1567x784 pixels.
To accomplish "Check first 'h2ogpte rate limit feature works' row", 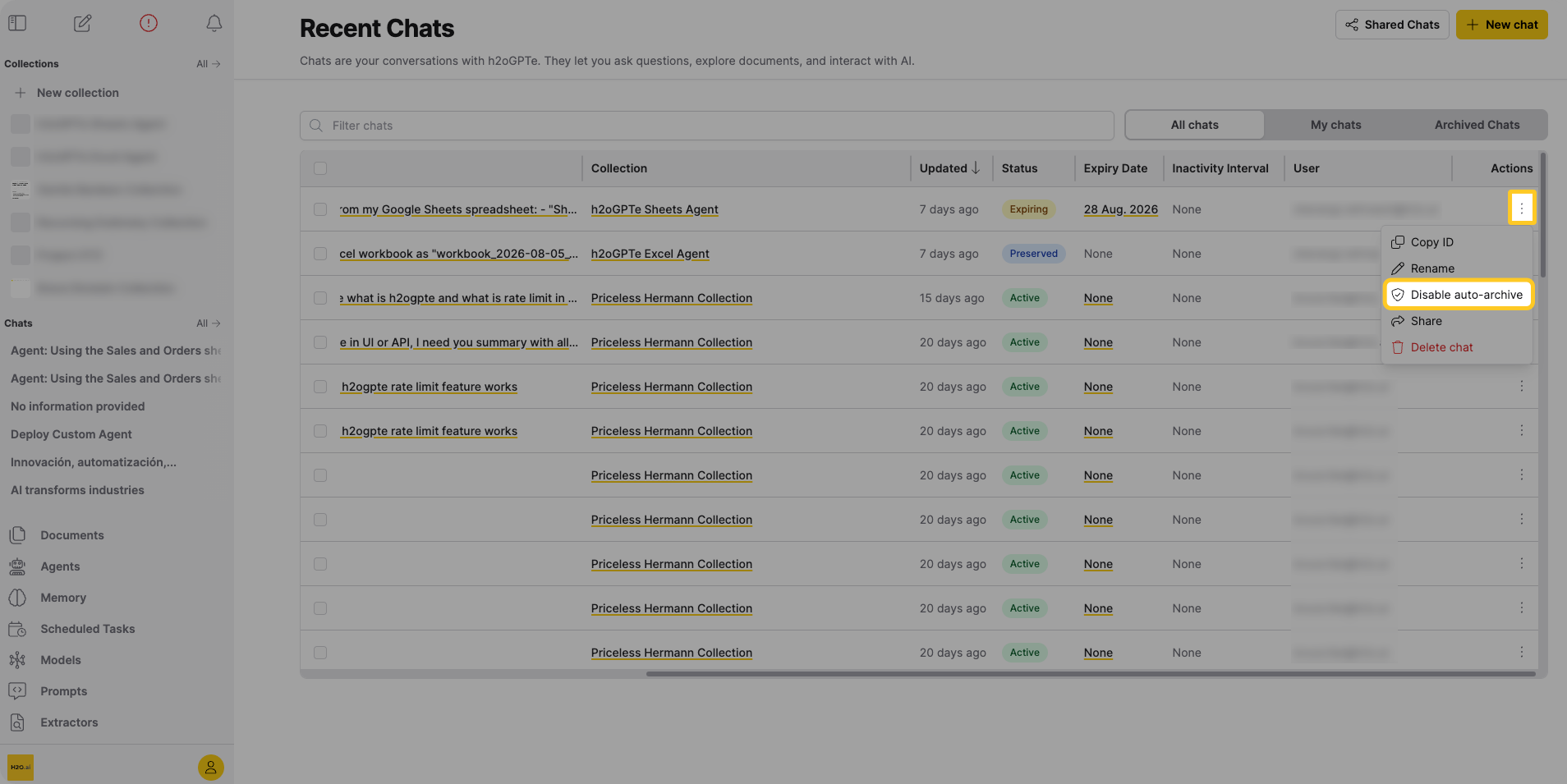I will tap(320, 387).
